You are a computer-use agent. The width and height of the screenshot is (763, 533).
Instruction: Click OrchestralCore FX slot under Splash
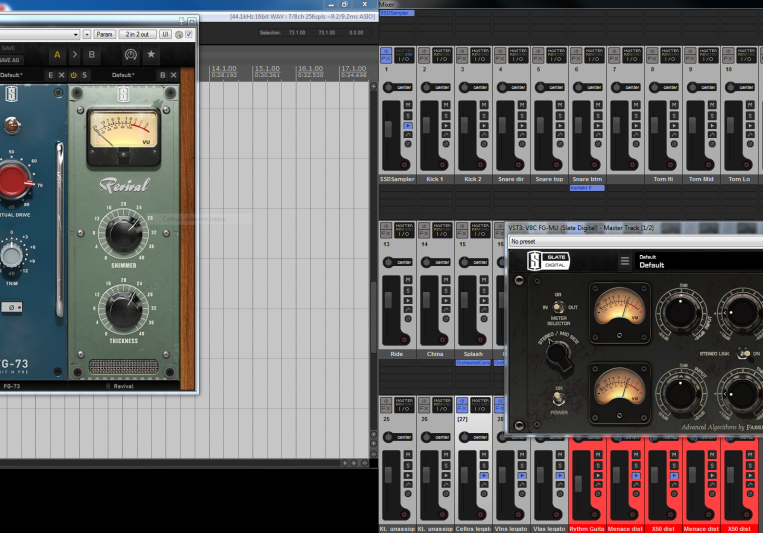[473, 363]
